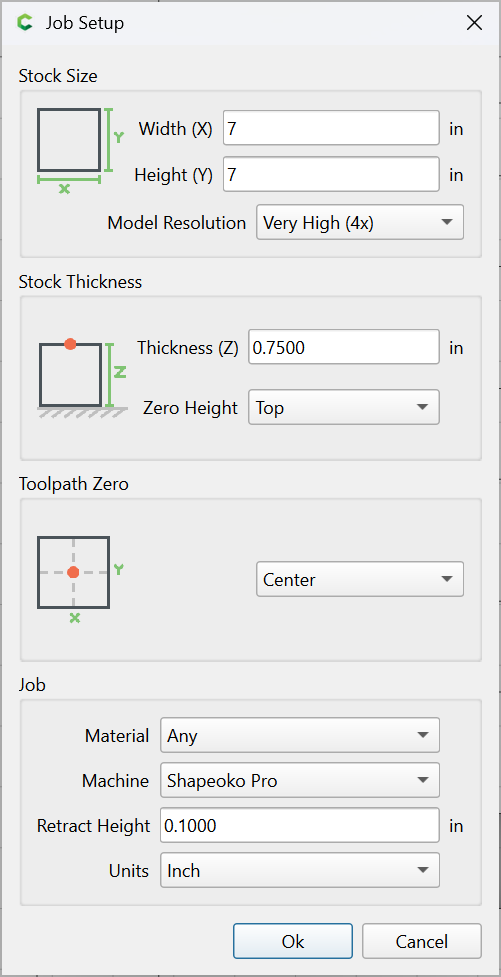This screenshot has height=977, width=501.
Task: Click the Carbide Create logo icon
Action: [x=24, y=23]
